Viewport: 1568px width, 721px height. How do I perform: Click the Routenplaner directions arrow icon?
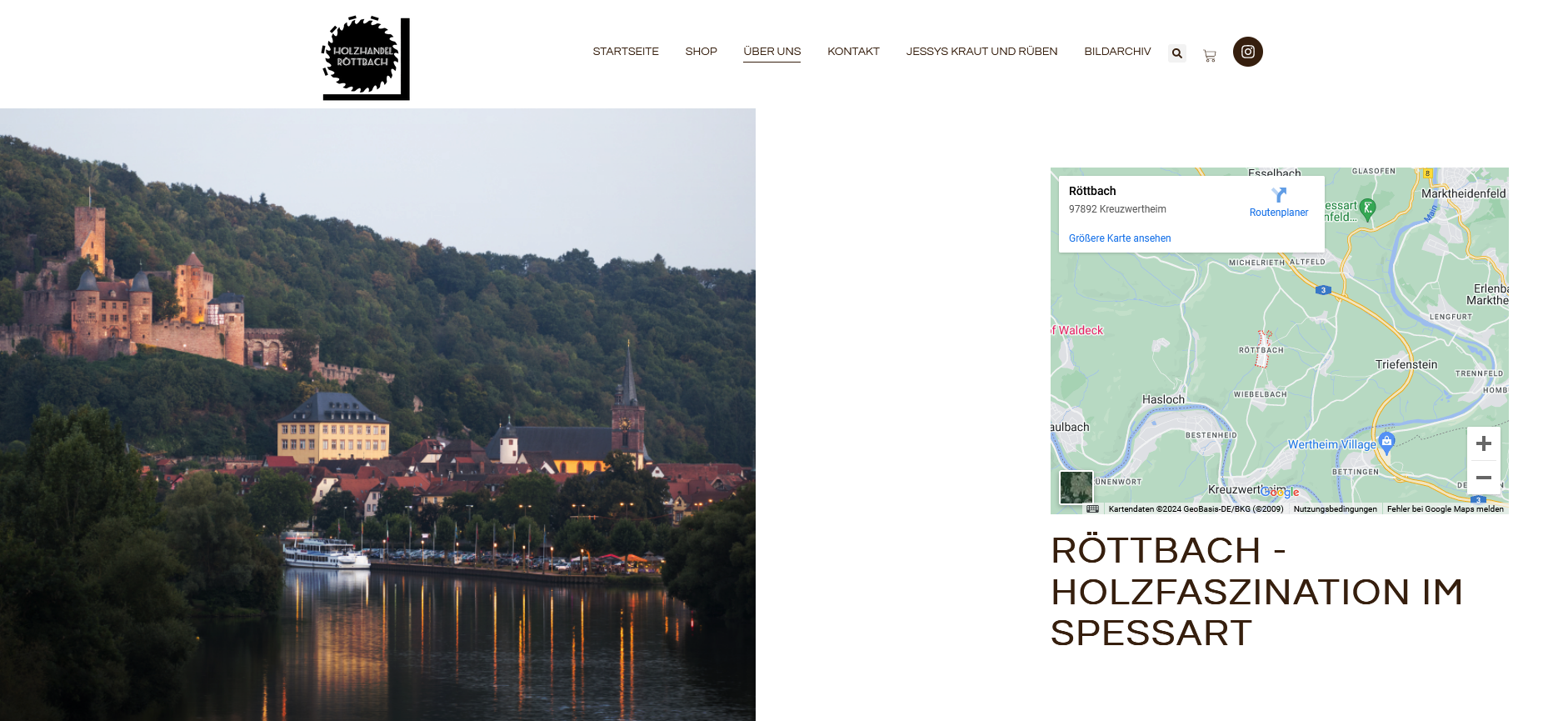(x=1279, y=195)
